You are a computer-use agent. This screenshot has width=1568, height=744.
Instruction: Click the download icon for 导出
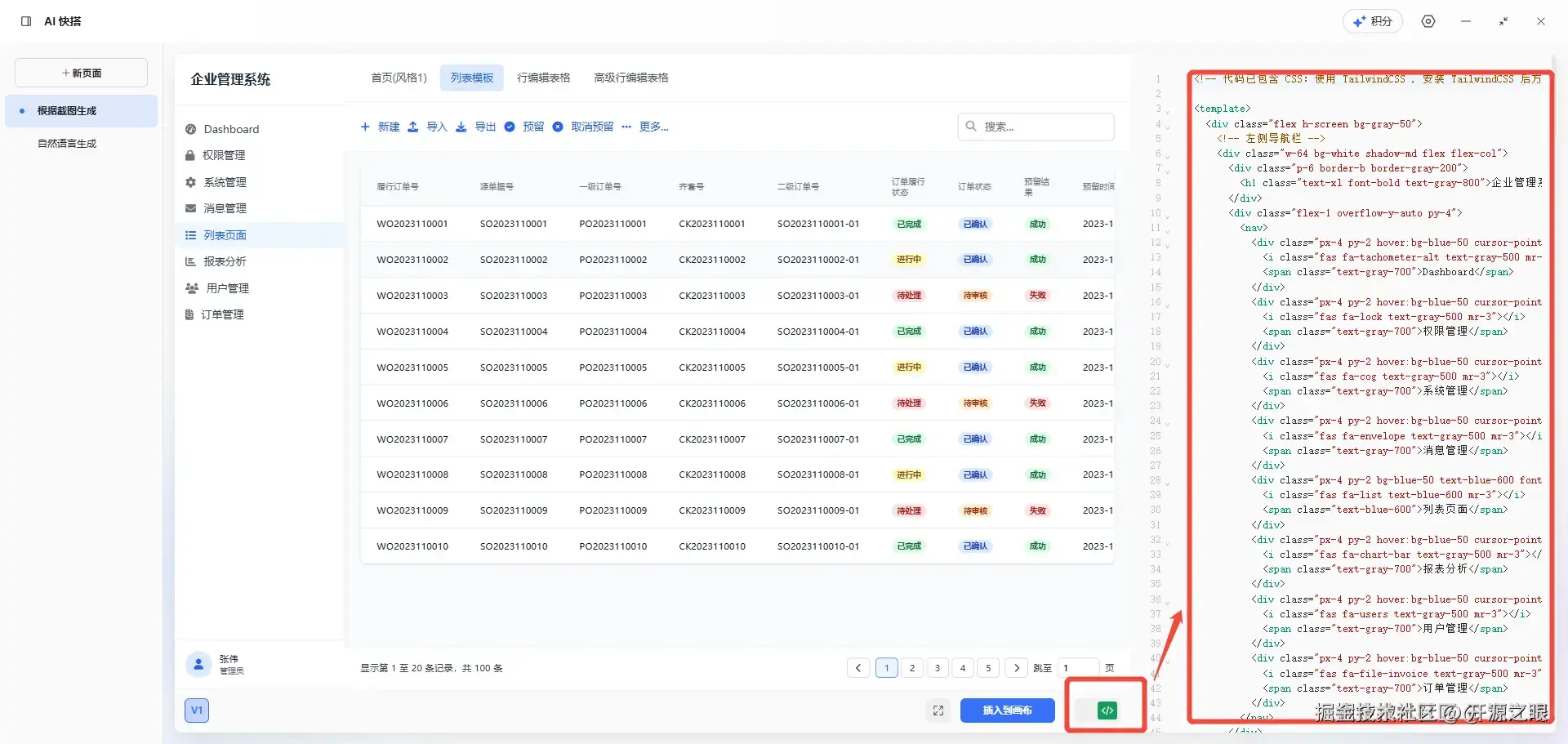[x=461, y=127]
